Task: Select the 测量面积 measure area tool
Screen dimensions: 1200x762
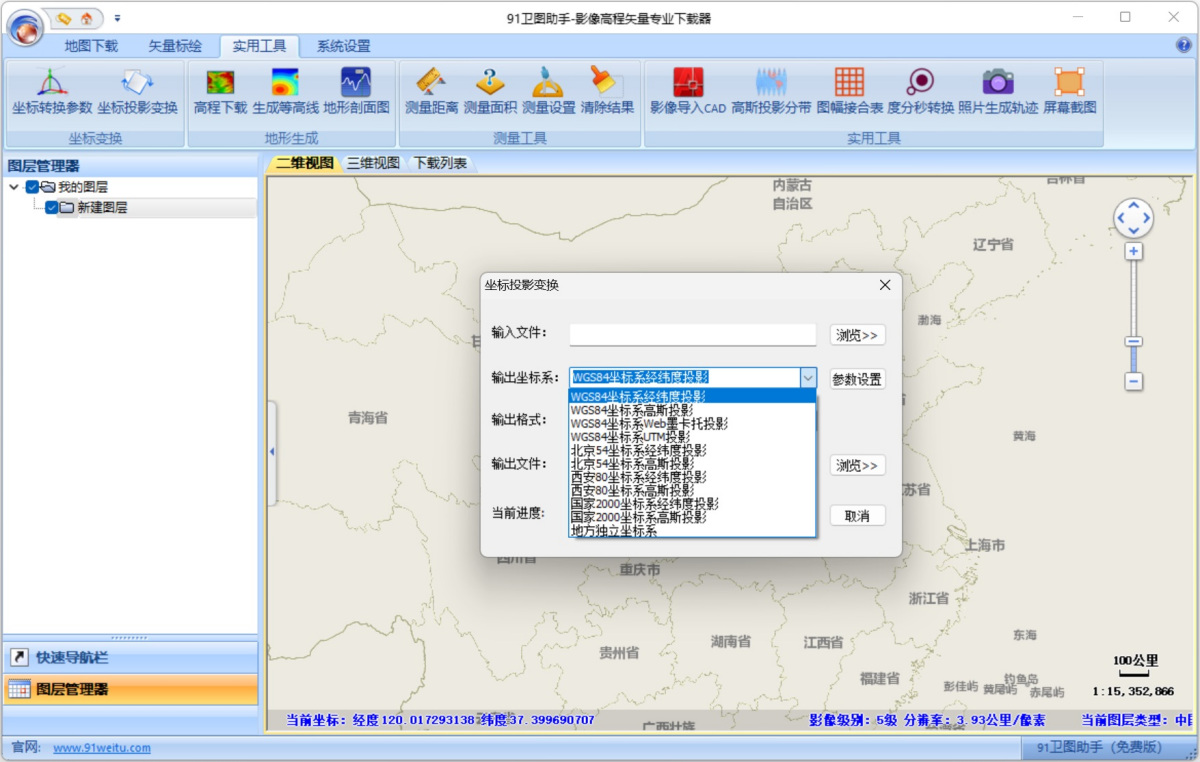Action: [x=489, y=91]
